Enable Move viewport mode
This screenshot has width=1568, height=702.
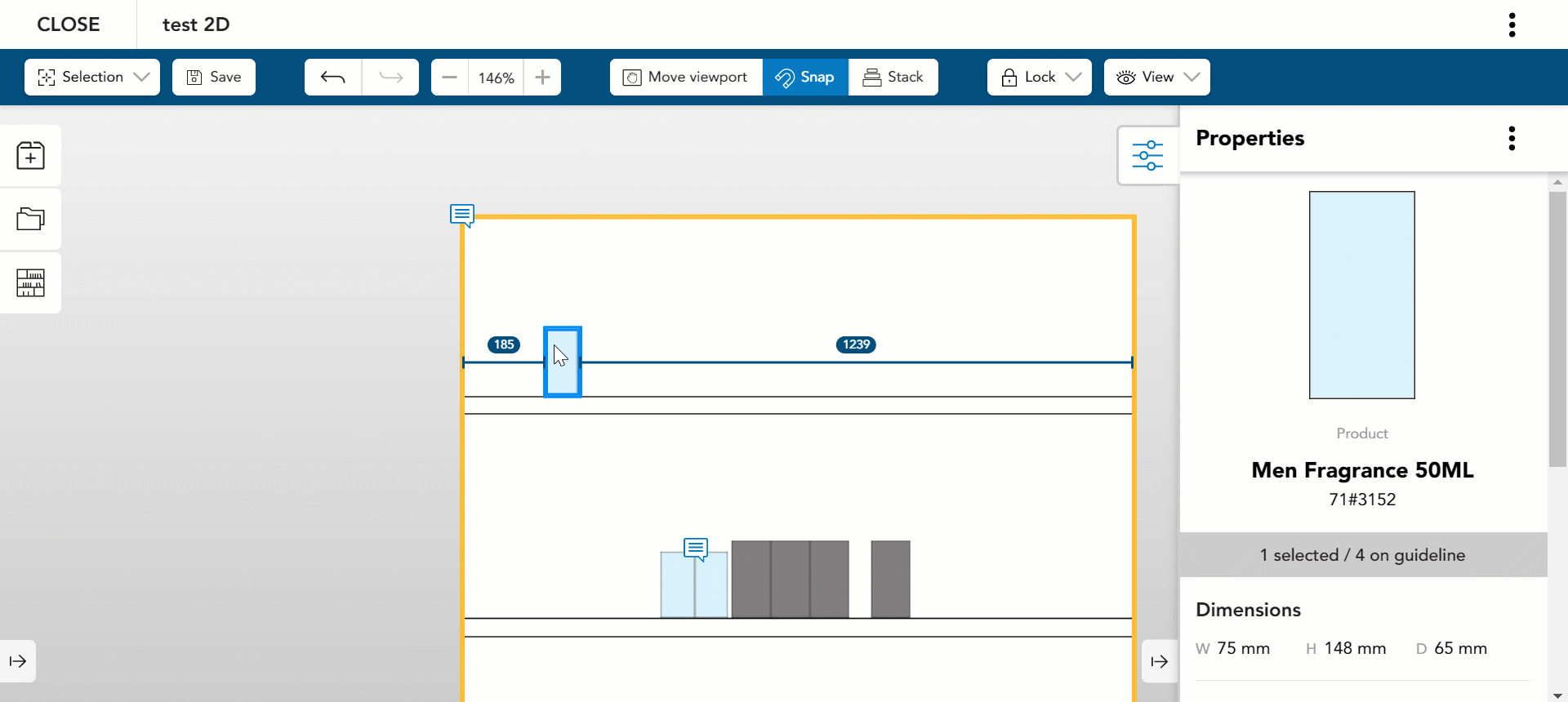[686, 77]
